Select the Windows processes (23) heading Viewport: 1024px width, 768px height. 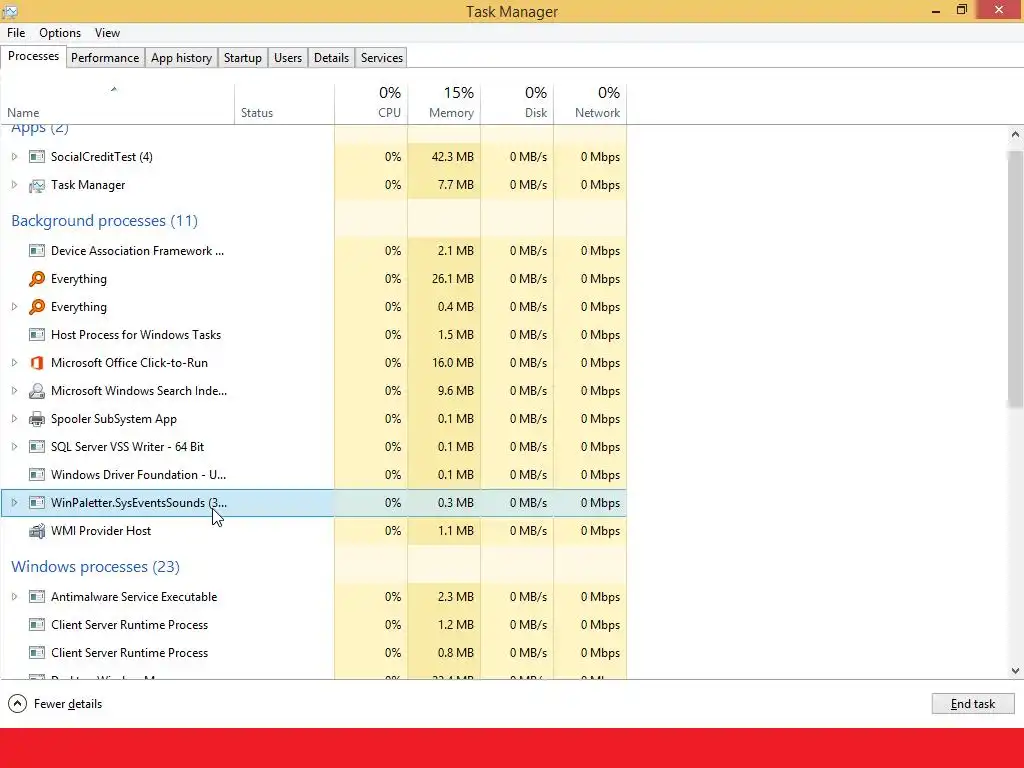coord(95,567)
